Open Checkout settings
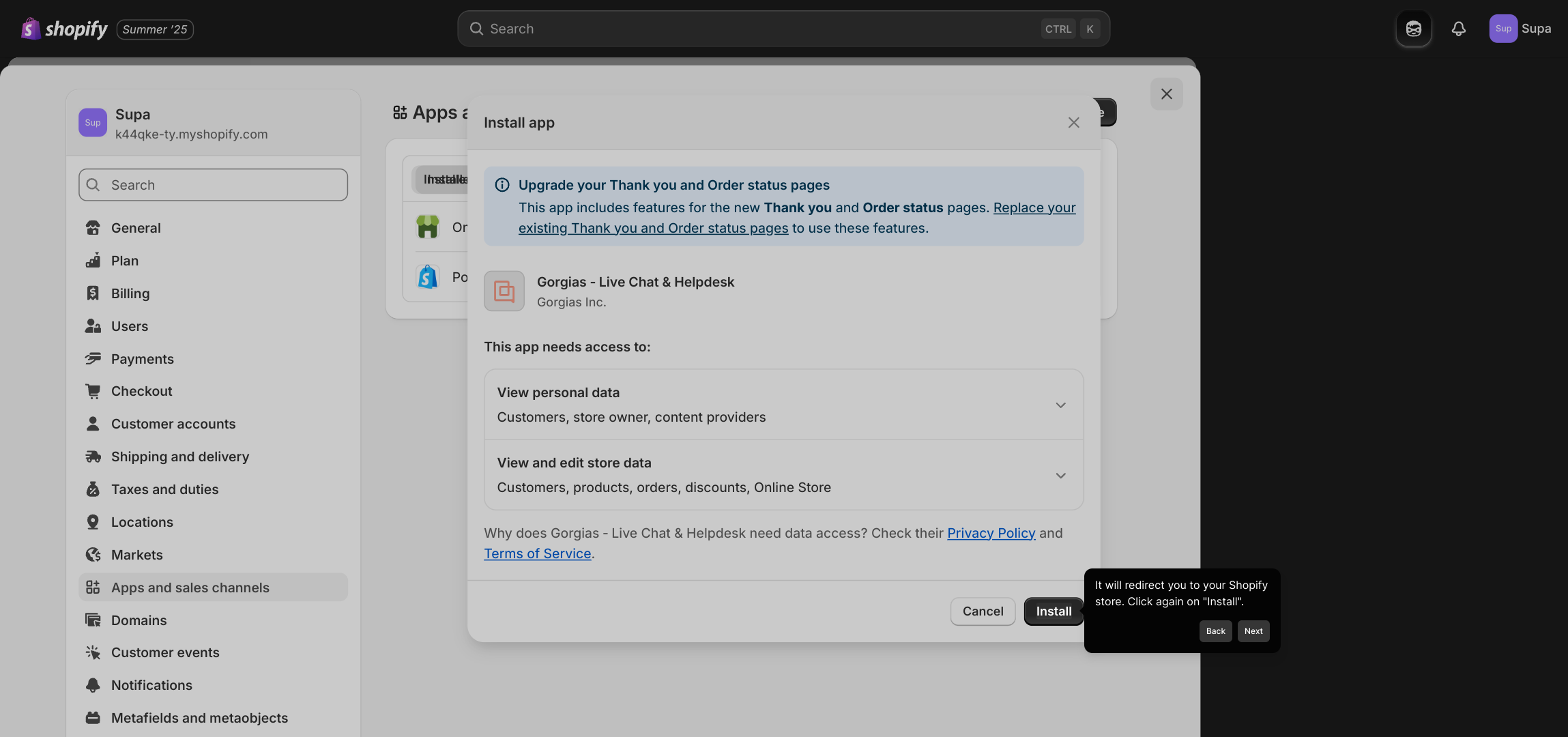Screen dimensions: 1568x737 pyautogui.click(x=213, y=391)
